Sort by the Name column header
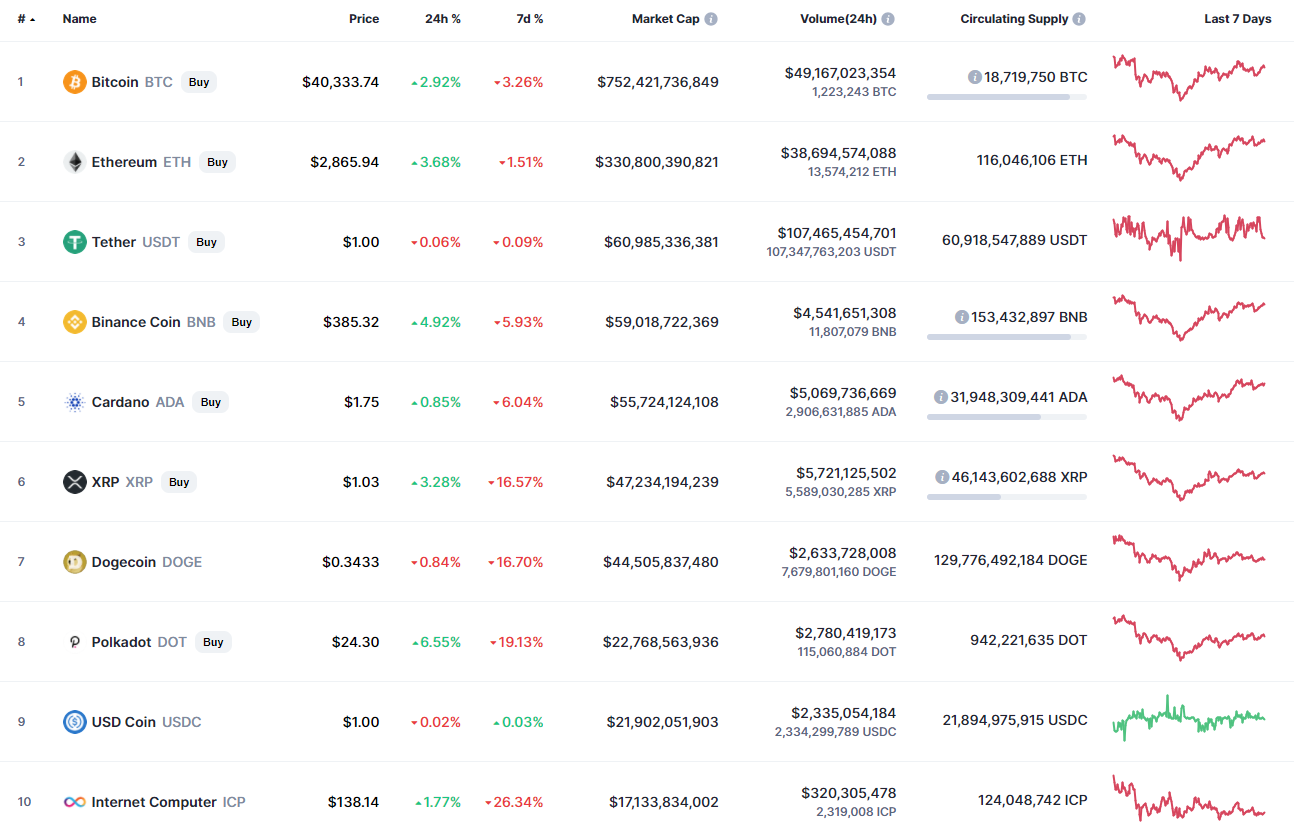1294x830 pixels. click(81, 19)
